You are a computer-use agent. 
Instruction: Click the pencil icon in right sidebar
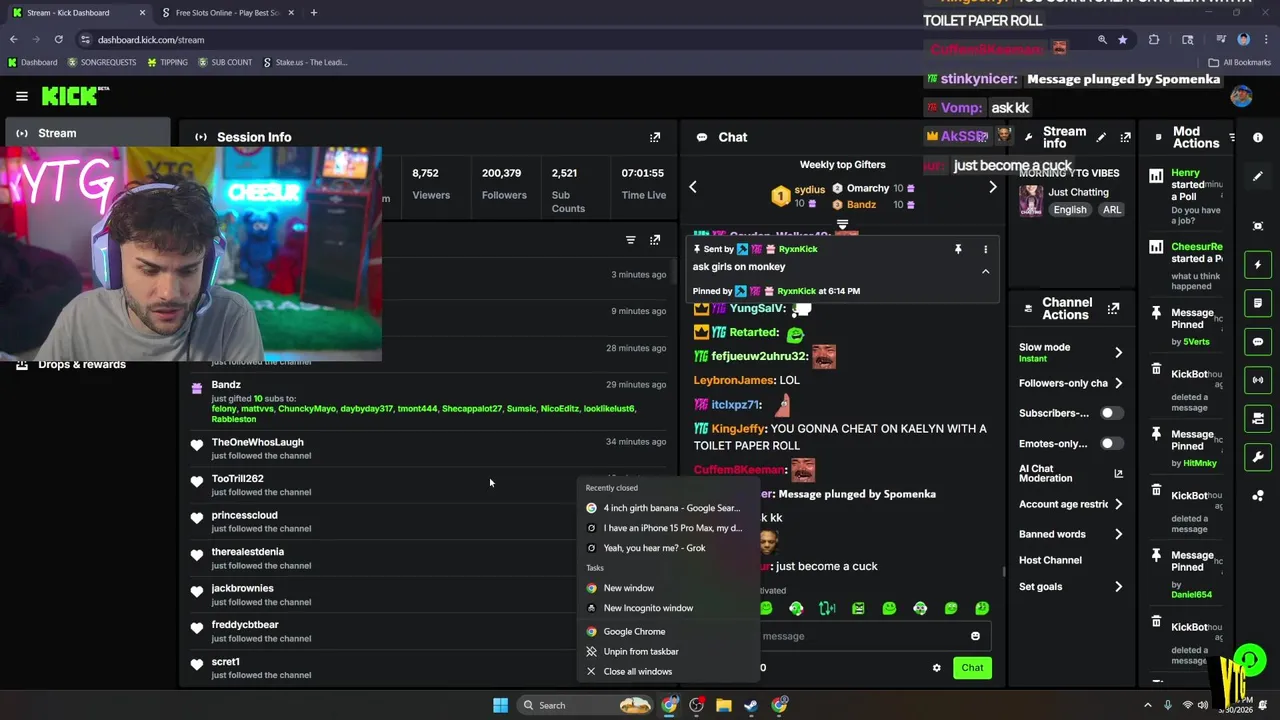[x=1258, y=176]
